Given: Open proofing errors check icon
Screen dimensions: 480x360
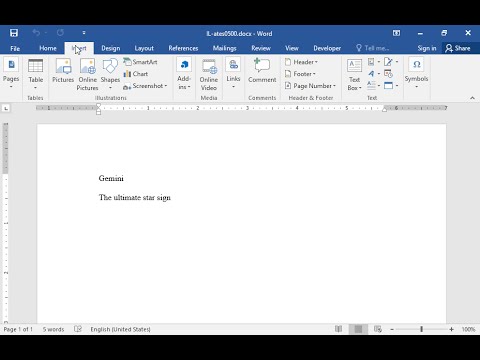Looking at the screenshot, I should [x=78, y=329].
